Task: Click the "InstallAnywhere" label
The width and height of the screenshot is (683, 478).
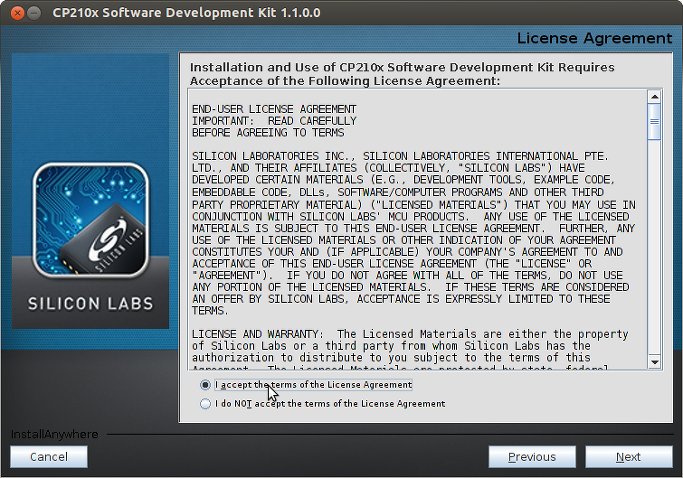Action: point(54,434)
